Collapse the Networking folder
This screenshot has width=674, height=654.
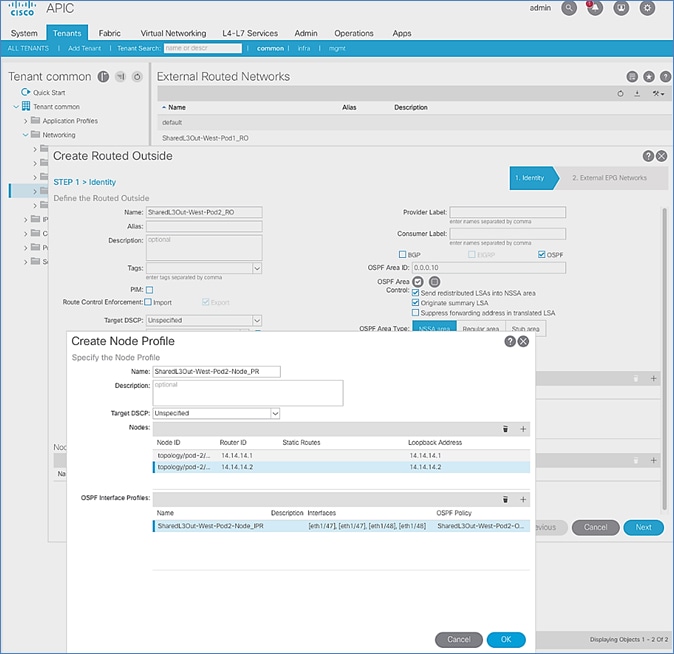tap(25, 135)
